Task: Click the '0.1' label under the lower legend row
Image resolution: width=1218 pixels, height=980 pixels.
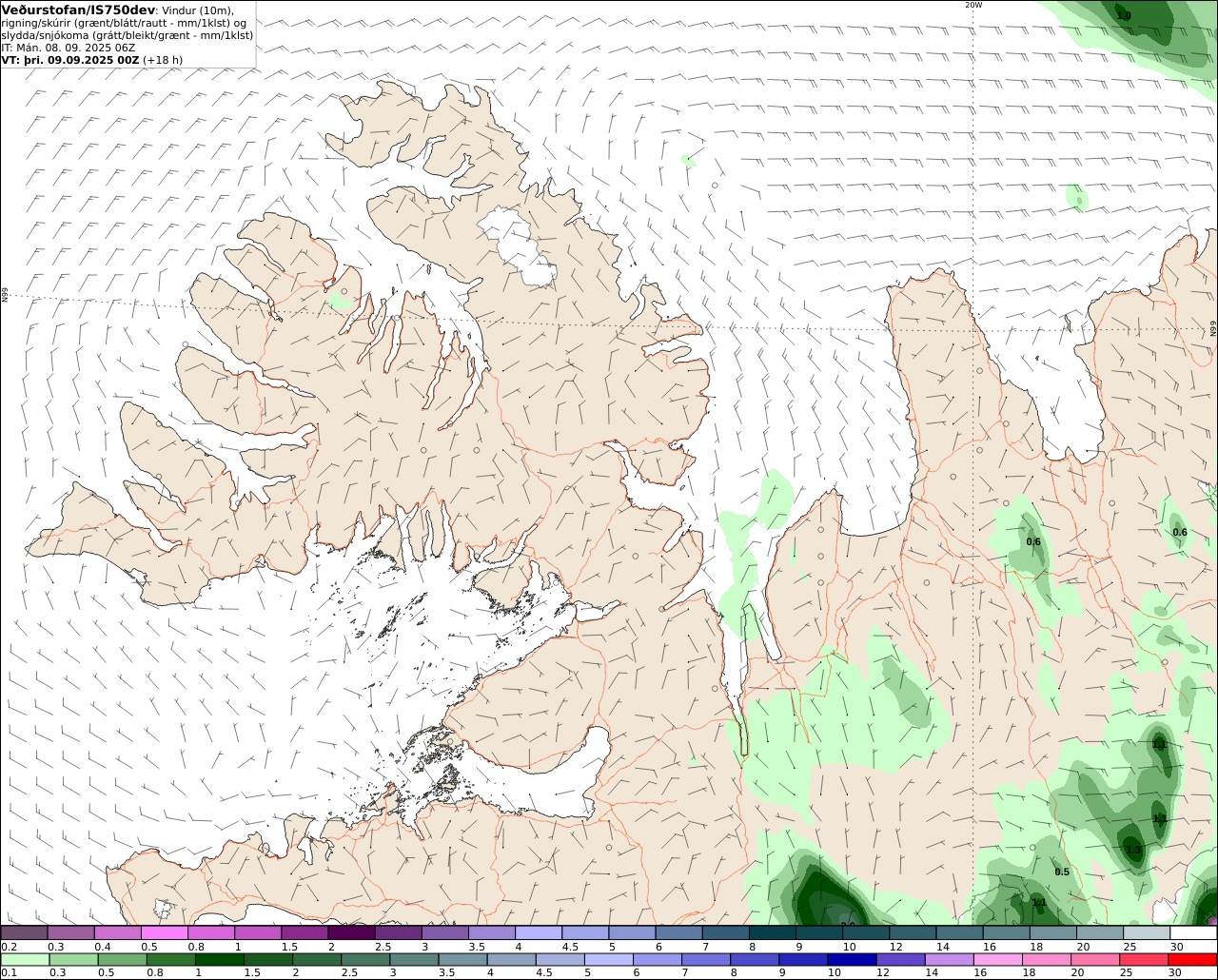Action: 9,972
